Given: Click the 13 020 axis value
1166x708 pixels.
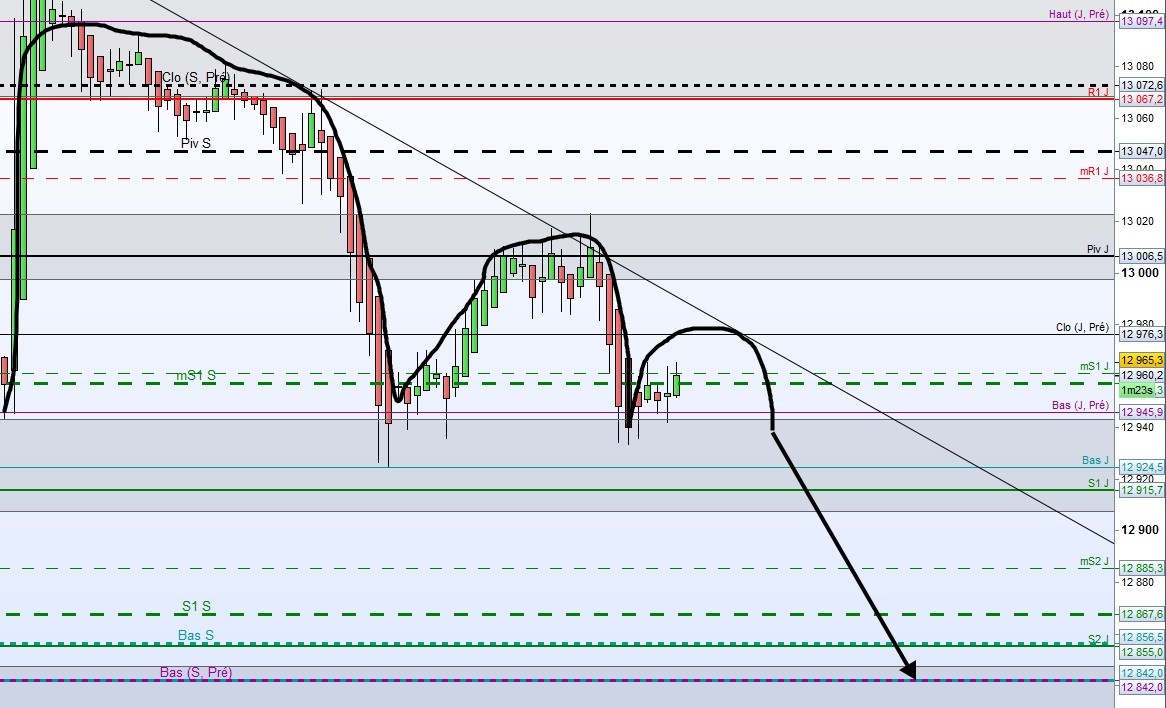Looking at the screenshot, I should (1138, 221).
